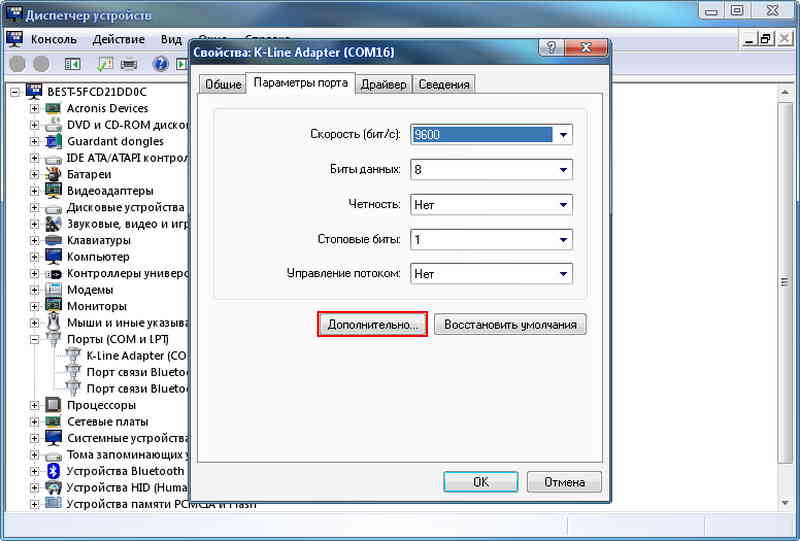This screenshot has width=800, height=541.
Task: Click the Видеоадаптеры icon
Action: tap(53, 190)
